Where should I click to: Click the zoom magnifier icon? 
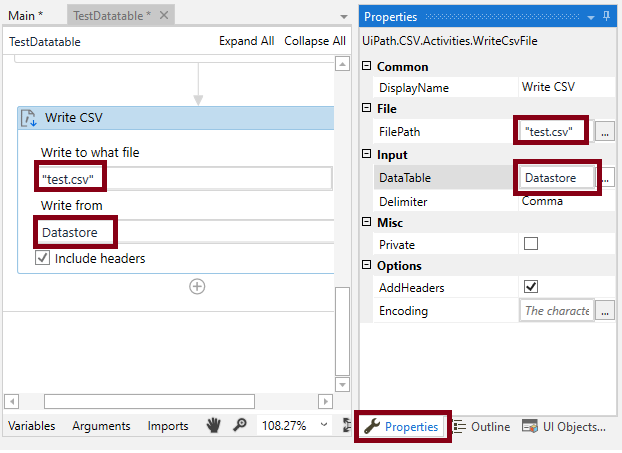click(239, 425)
